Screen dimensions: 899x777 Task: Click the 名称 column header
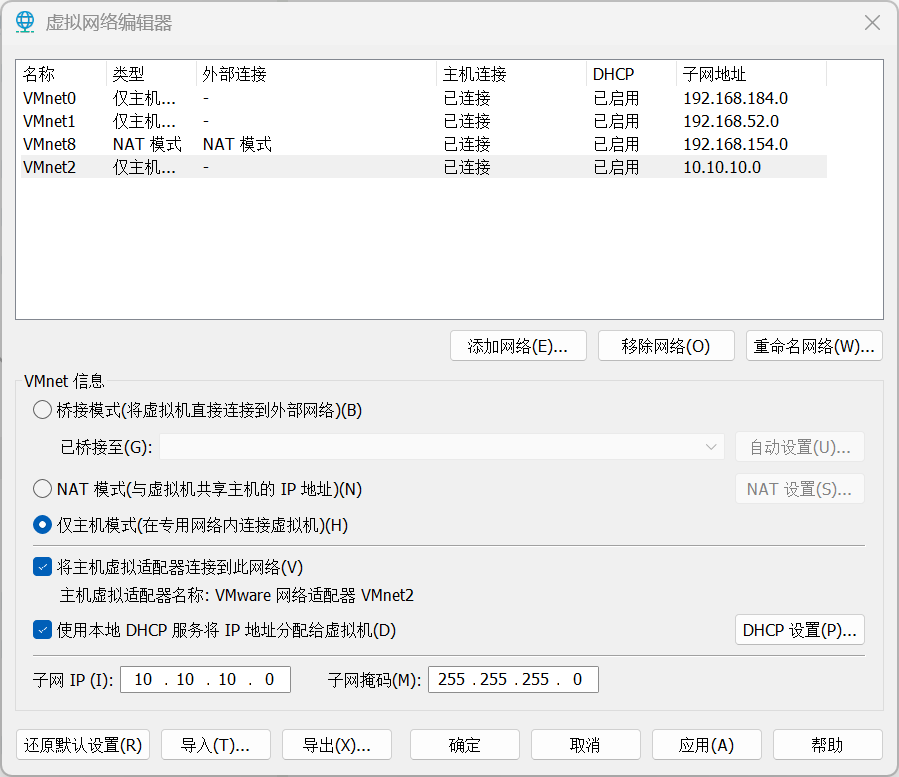tap(63, 74)
